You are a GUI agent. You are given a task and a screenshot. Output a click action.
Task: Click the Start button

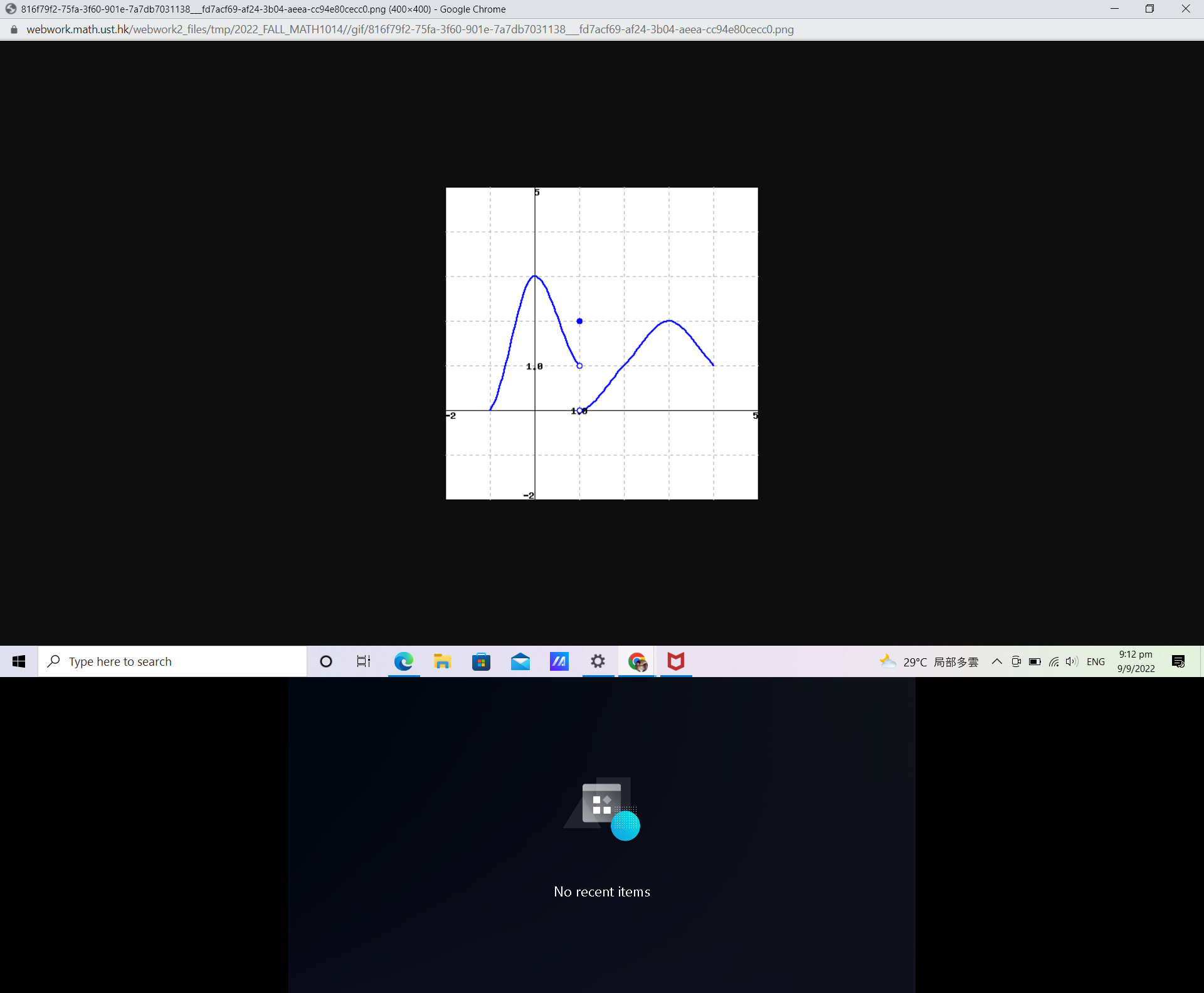click(19, 661)
